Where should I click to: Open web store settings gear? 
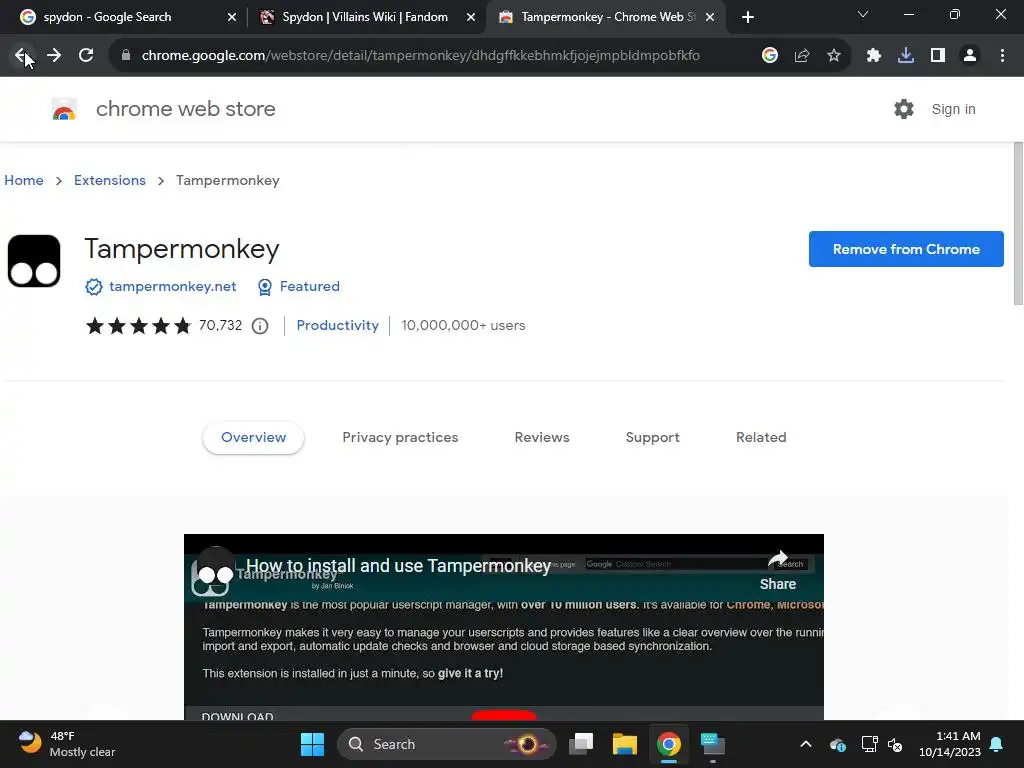coord(904,109)
